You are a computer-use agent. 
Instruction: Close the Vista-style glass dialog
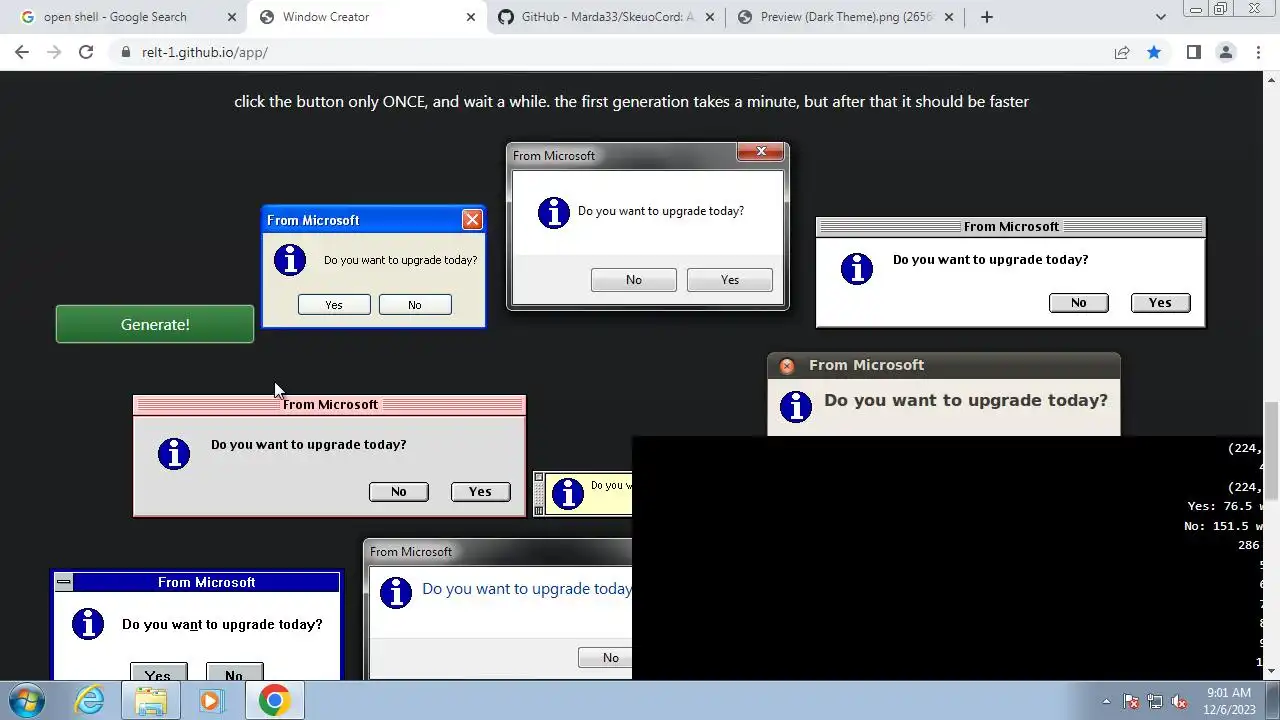pos(761,151)
